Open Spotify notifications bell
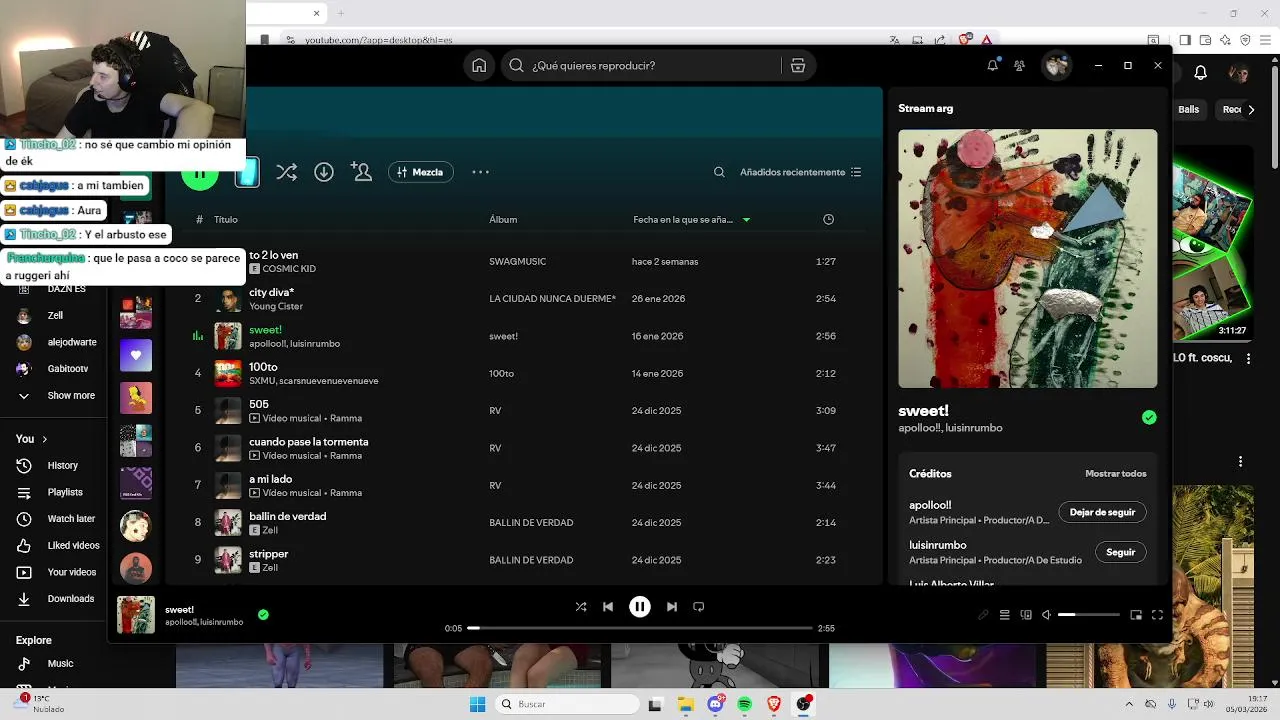 [992, 65]
